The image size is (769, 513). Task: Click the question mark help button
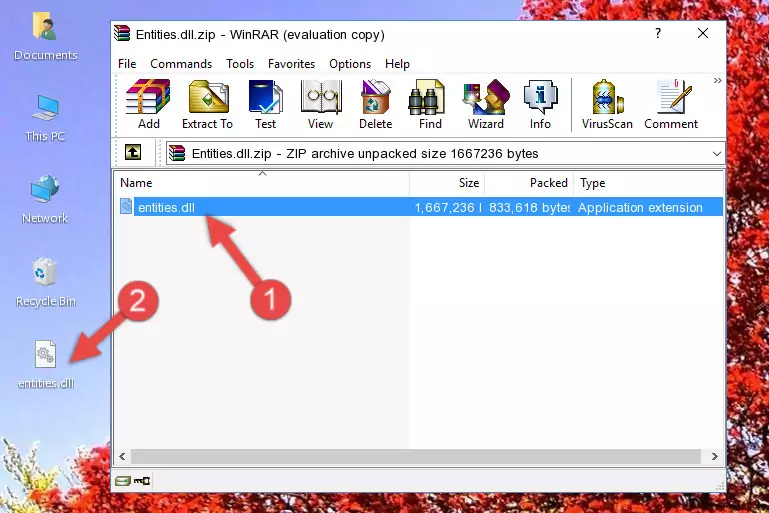click(658, 33)
